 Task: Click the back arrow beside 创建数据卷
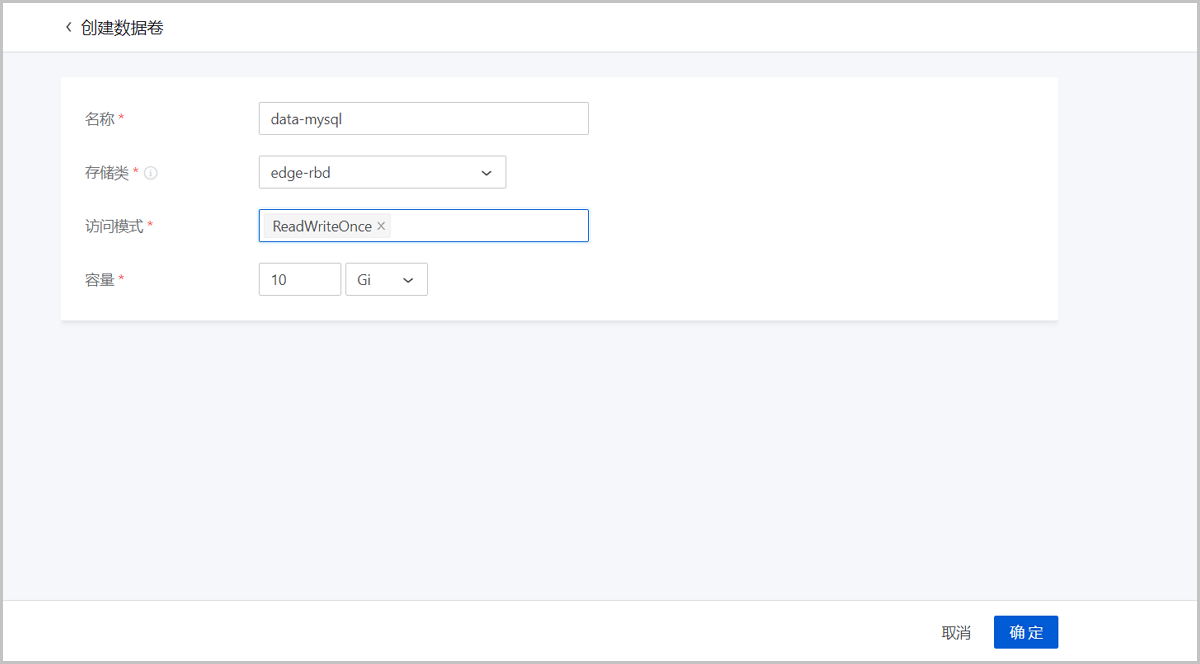tap(66, 27)
